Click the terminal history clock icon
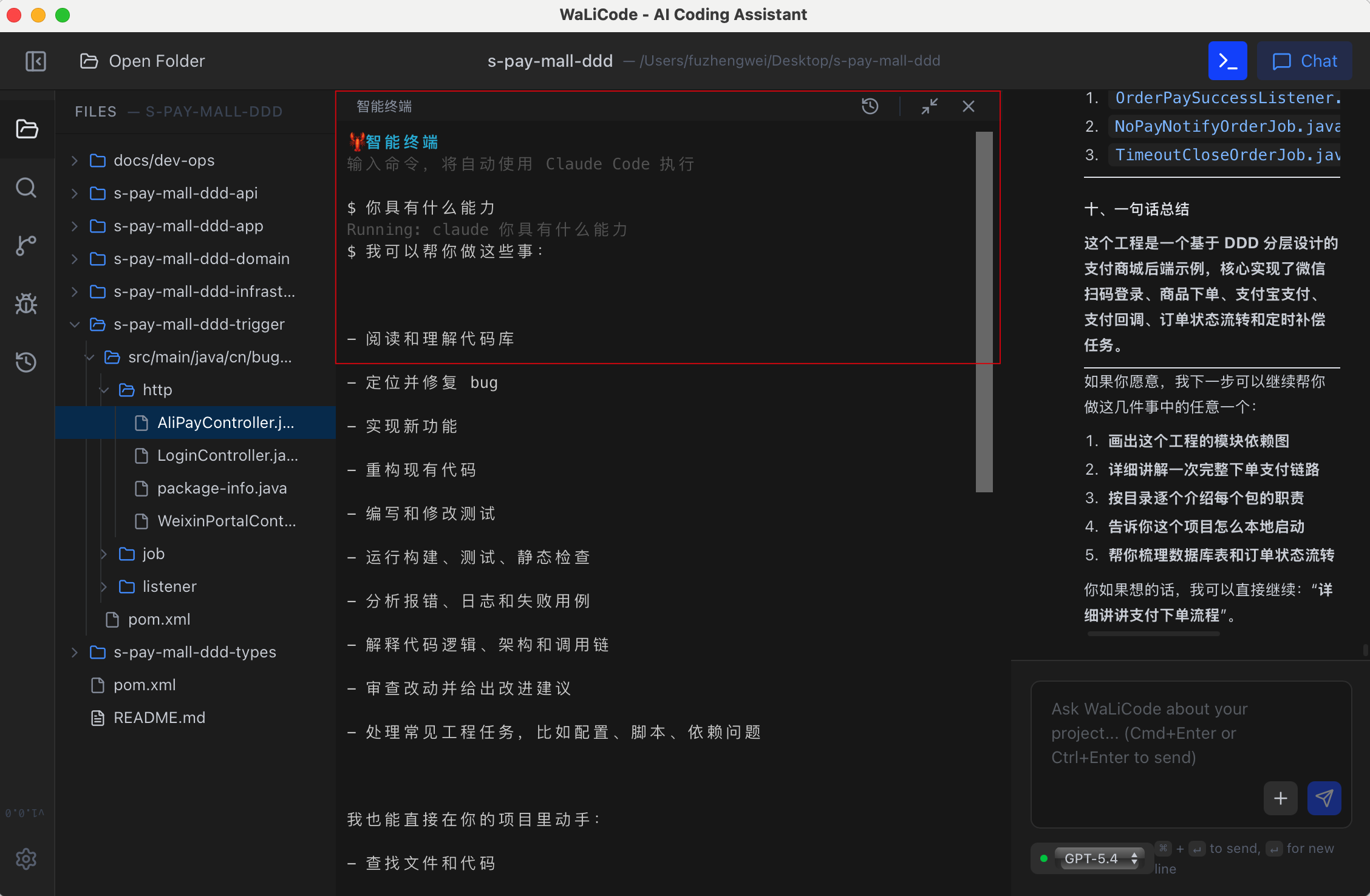Screen dimensions: 1370x896 [x=870, y=107]
